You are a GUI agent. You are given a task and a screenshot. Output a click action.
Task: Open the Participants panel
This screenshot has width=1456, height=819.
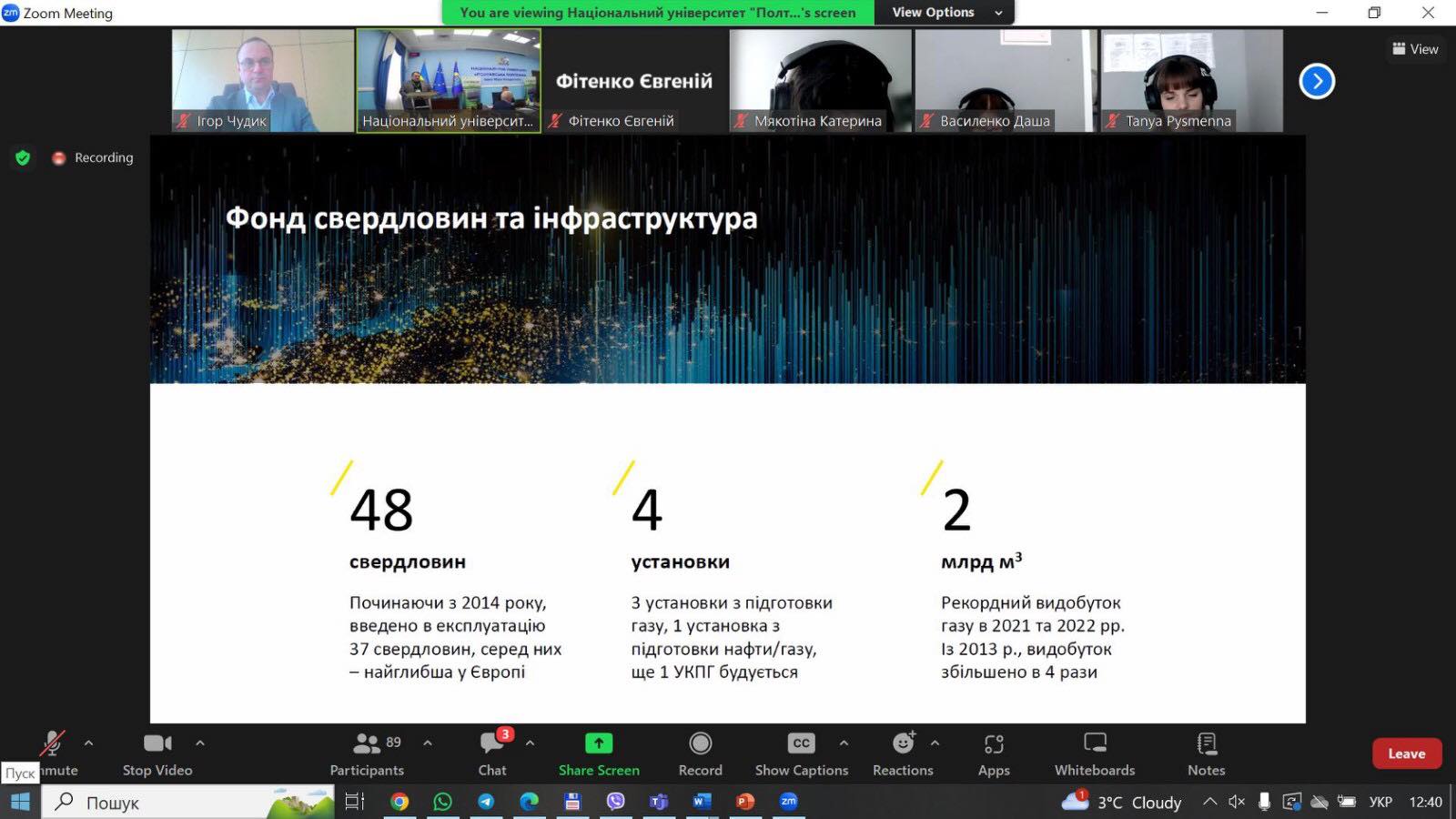point(367,753)
